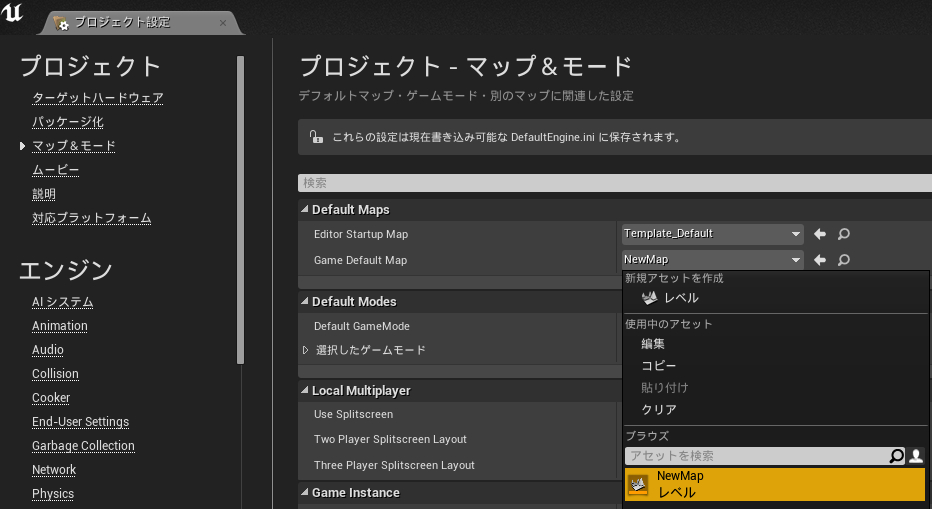Open the Game Default Map NewMap dropdown
This screenshot has width=932, height=509.
[713, 260]
